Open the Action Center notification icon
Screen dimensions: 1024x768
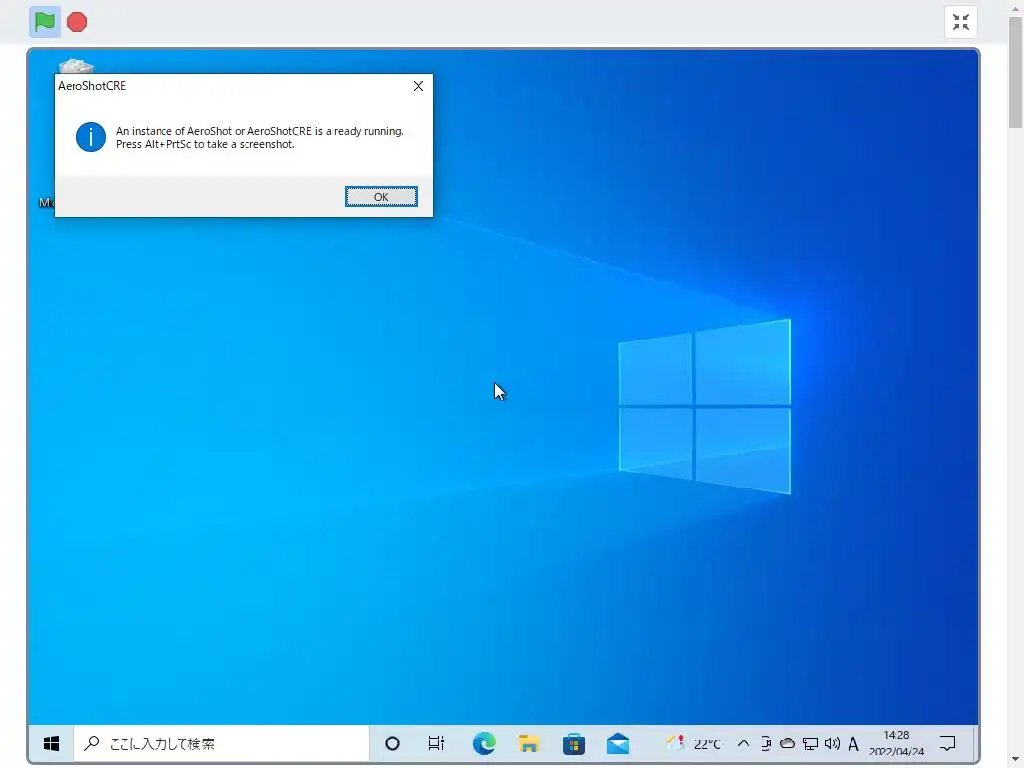pyautogui.click(x=948, y=743)
